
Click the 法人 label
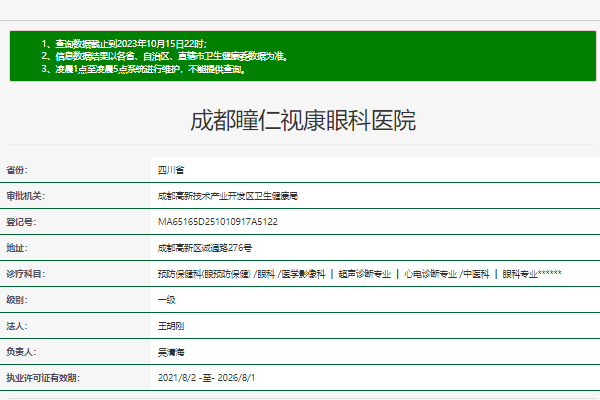pos(17,326)
